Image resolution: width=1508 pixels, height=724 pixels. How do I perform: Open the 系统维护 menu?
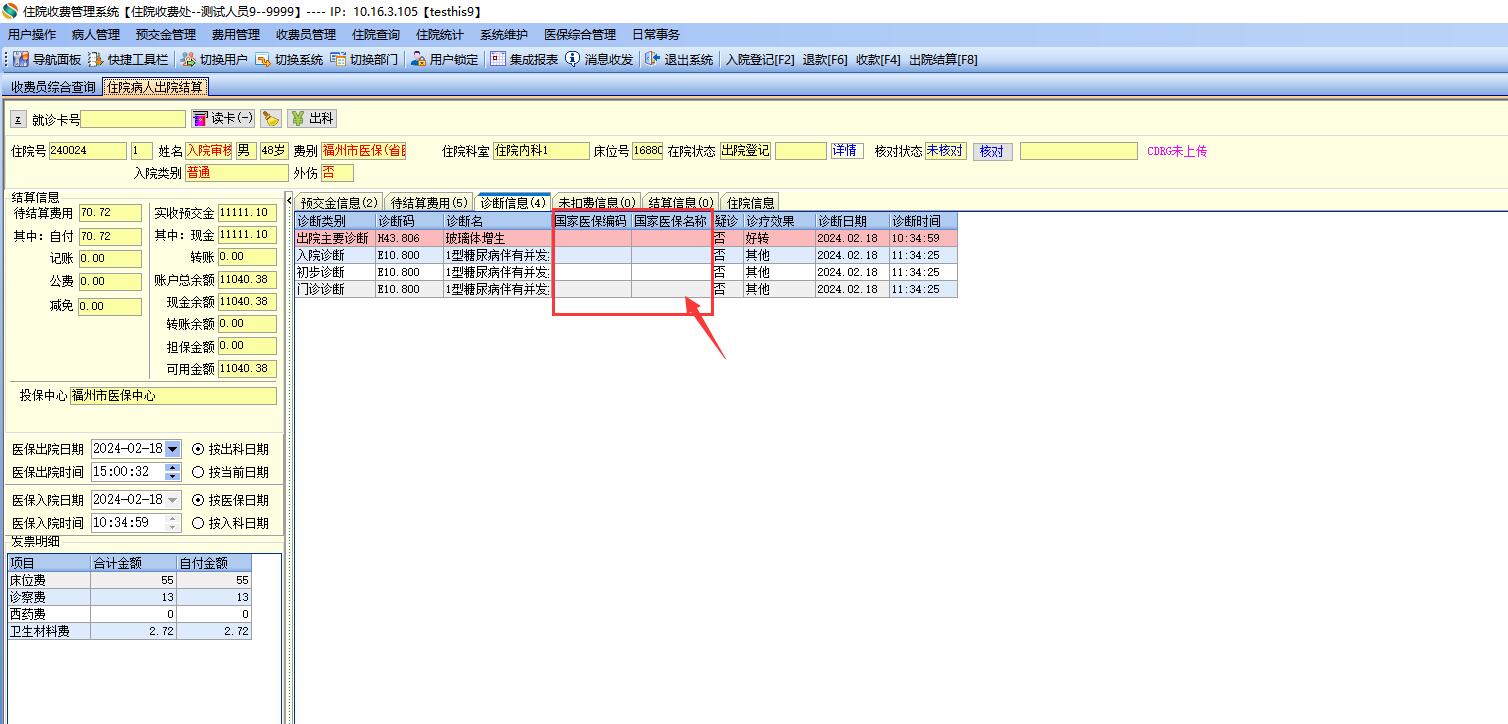tap(504, 35)
